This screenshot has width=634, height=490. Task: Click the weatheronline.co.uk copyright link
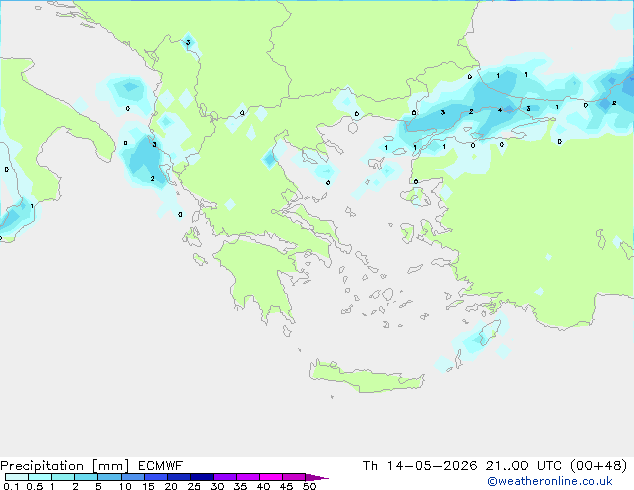[550, 481]
